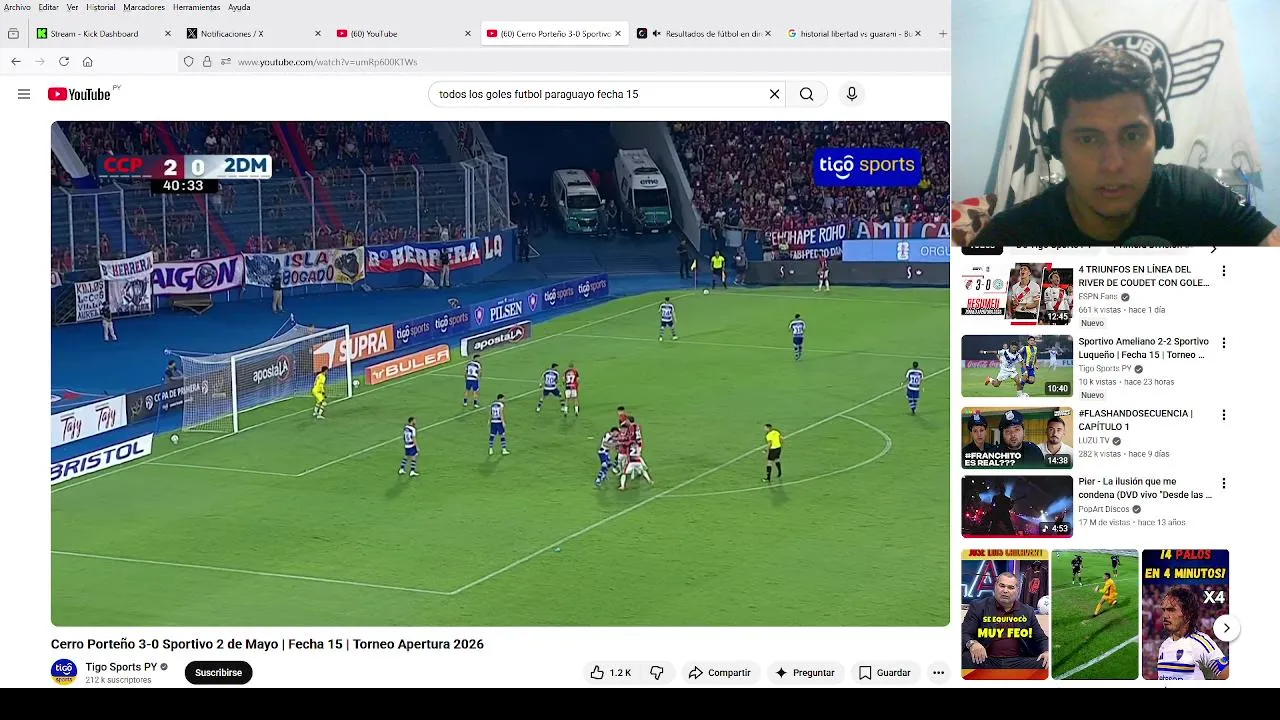The image size is (1280, 720).
Task: Subscribe to Tigo Sports PY channel
Action: pos(218,673)
